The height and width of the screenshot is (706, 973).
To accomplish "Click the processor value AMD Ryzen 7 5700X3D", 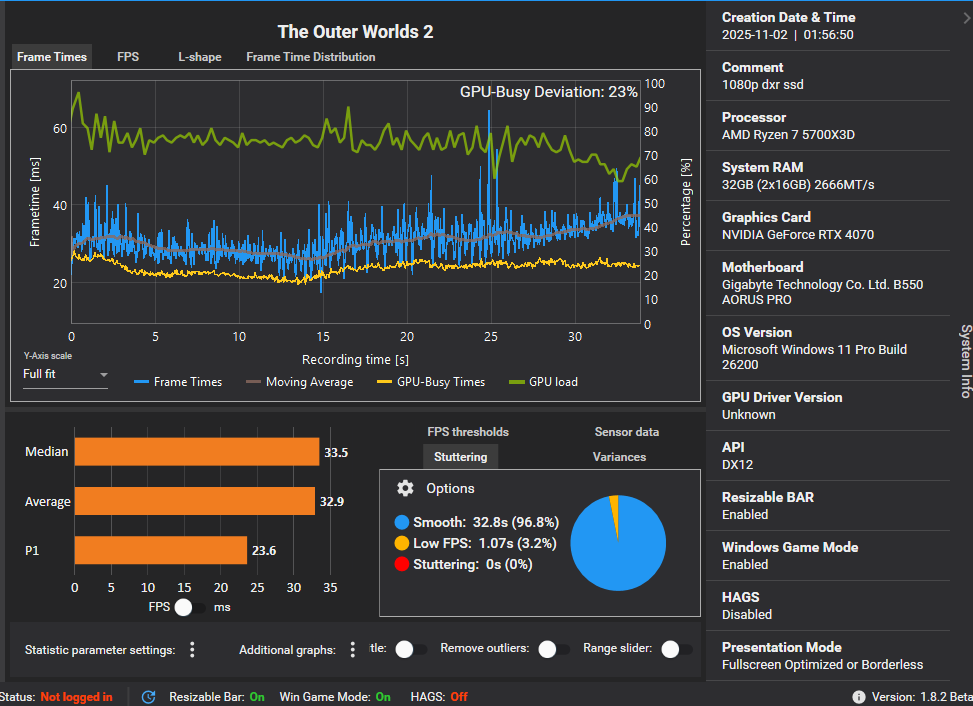I will 788,135.
